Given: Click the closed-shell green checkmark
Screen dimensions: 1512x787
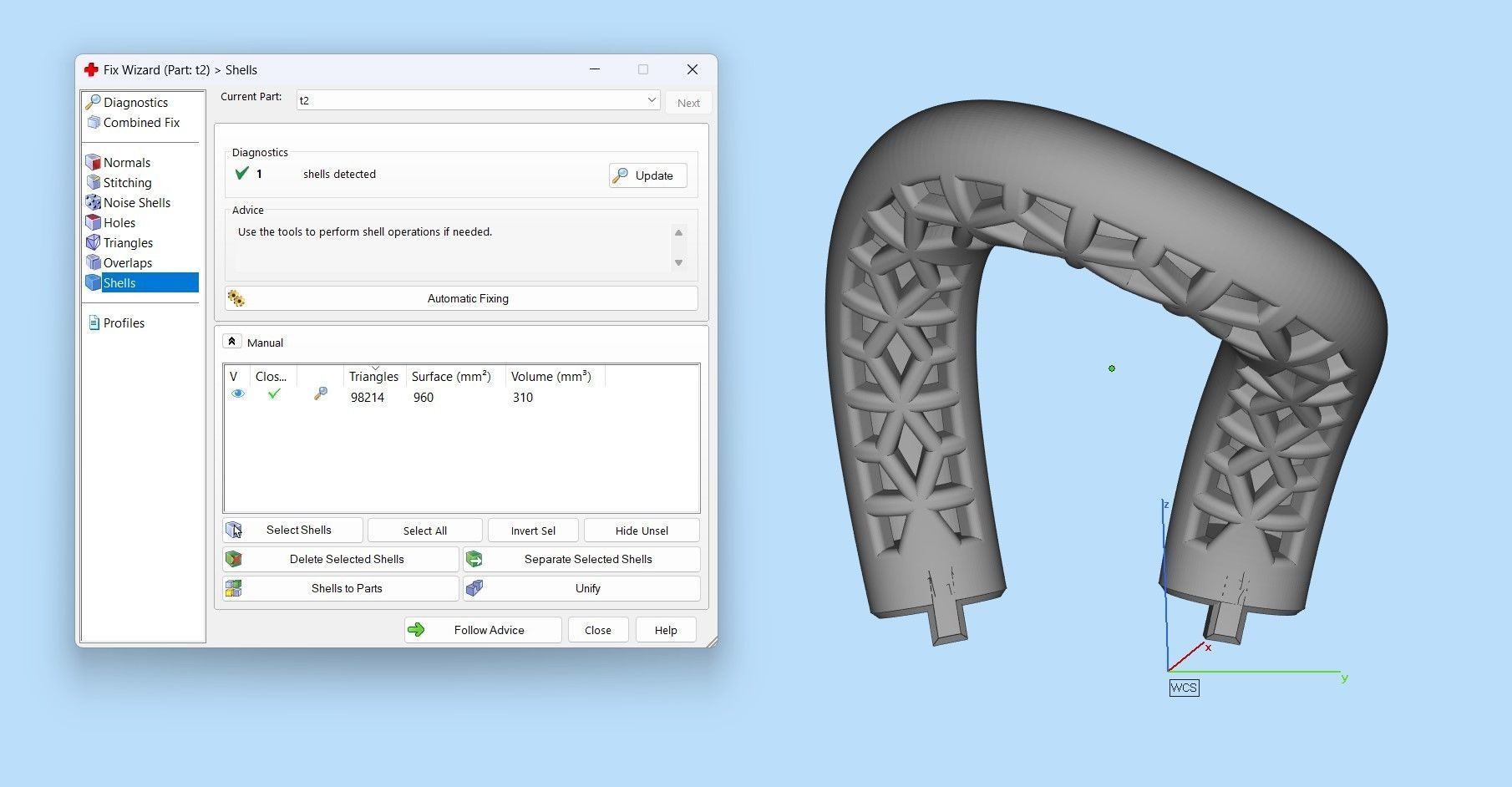Looking at the screenshot, I should coord(273,393).
